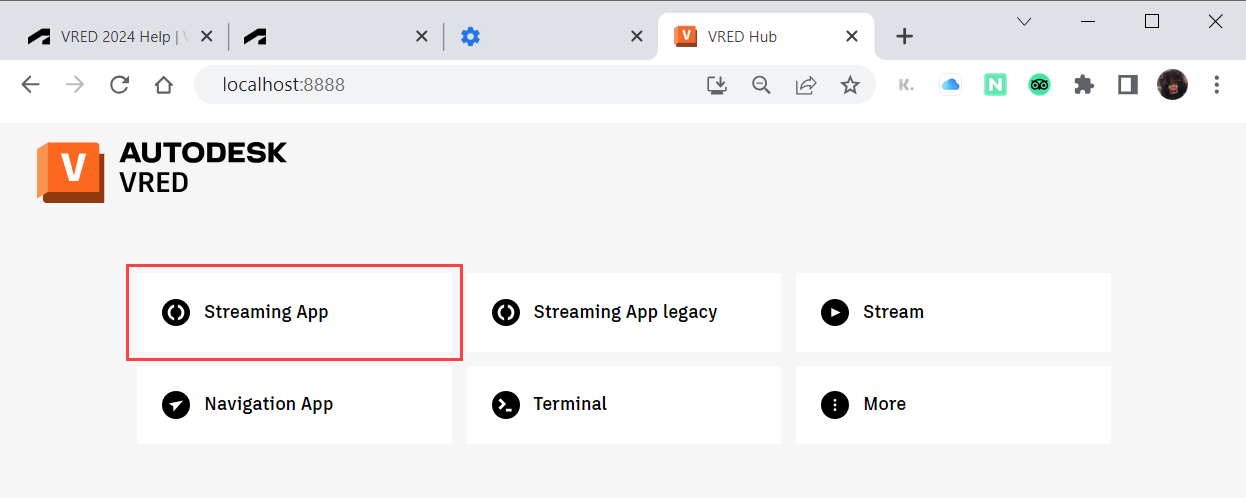Minimize the browser window
This screenshot has height=498, width=1246.
pos(1088,21)
